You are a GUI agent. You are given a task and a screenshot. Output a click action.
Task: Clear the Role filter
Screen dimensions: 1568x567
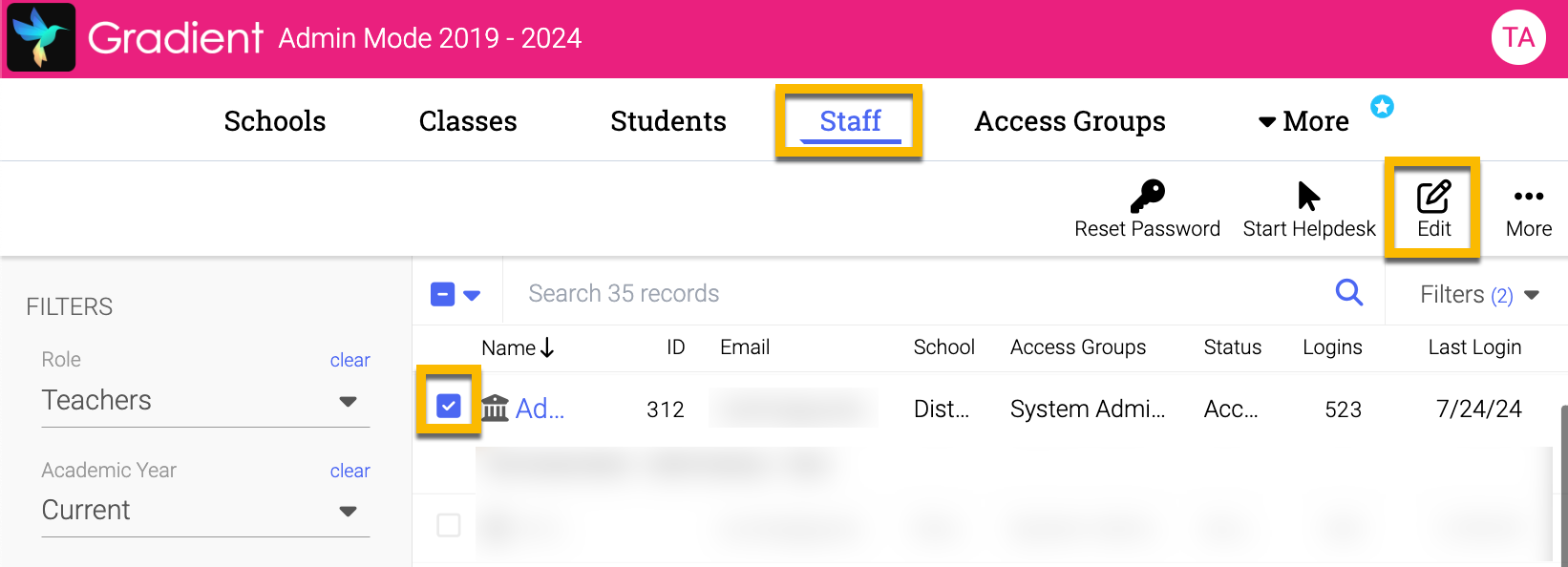point(350,360)
